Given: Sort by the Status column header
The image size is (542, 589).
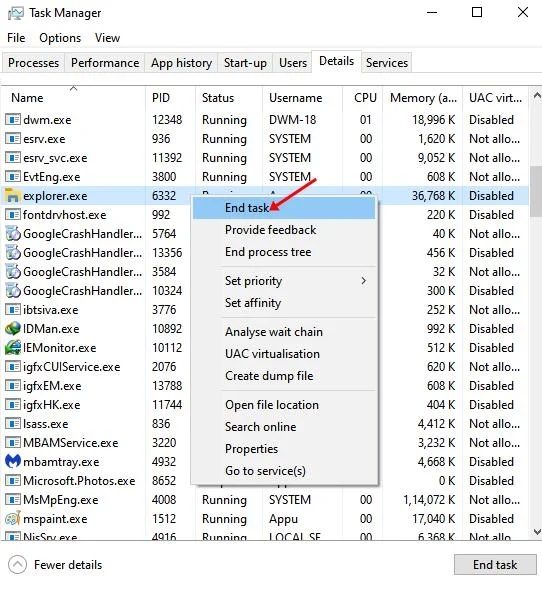Looking at the screenshot, I should click(x=229, y=98).
